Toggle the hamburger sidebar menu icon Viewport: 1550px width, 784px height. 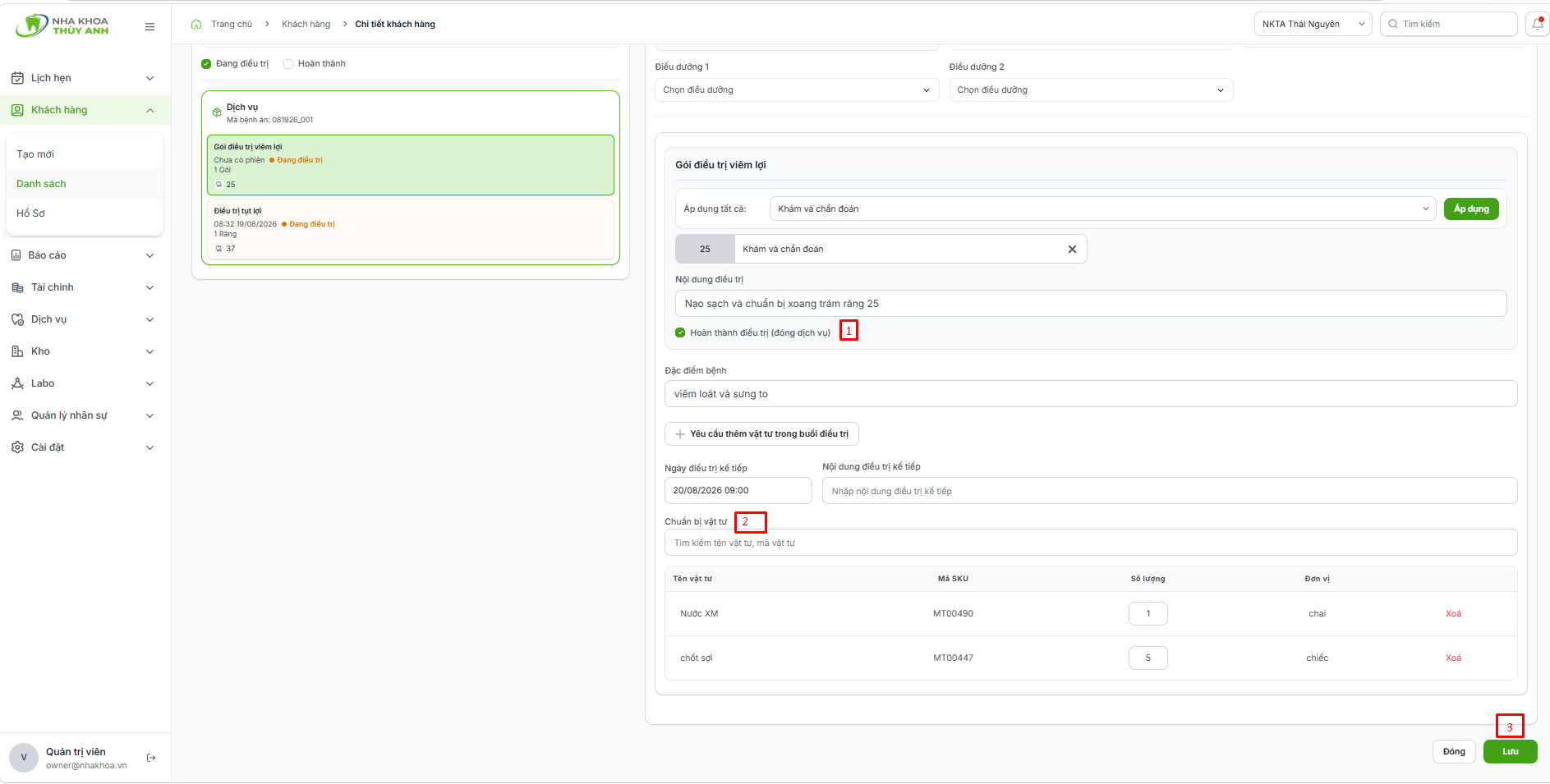(149, 26)
